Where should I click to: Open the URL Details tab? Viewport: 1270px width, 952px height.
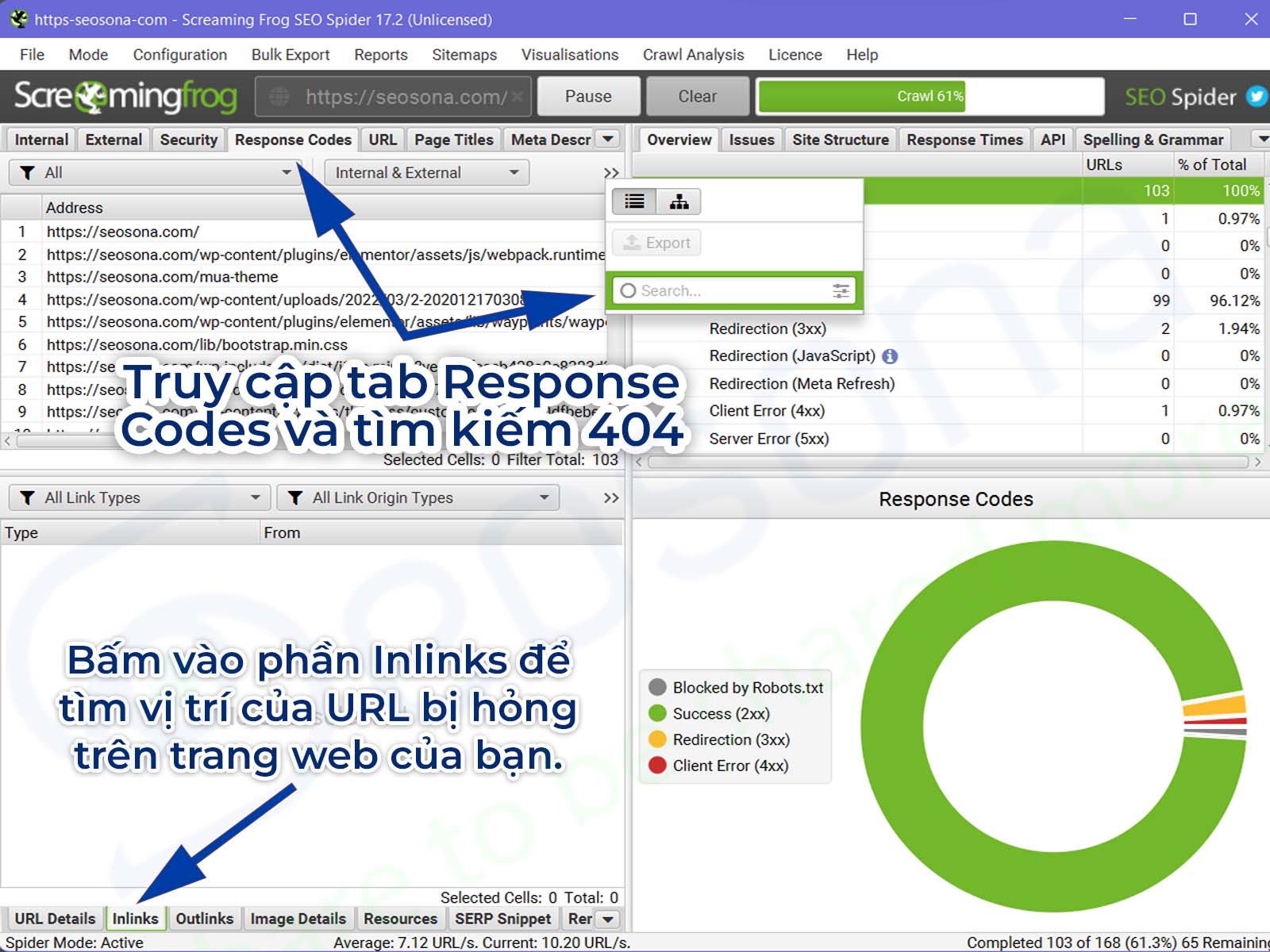click(x=55, y=919)
